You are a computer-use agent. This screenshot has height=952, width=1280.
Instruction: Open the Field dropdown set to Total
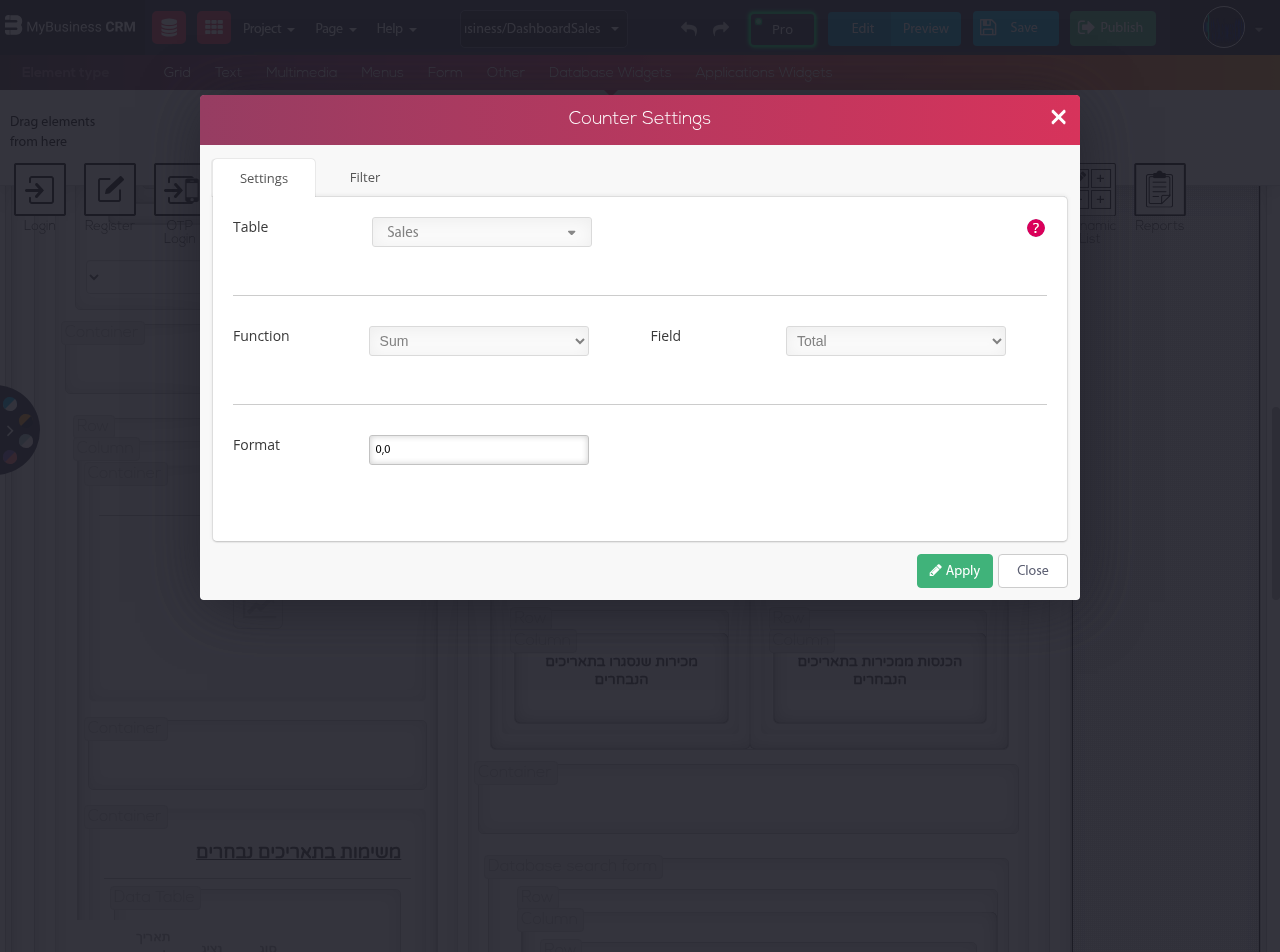[x=895, y=341]
